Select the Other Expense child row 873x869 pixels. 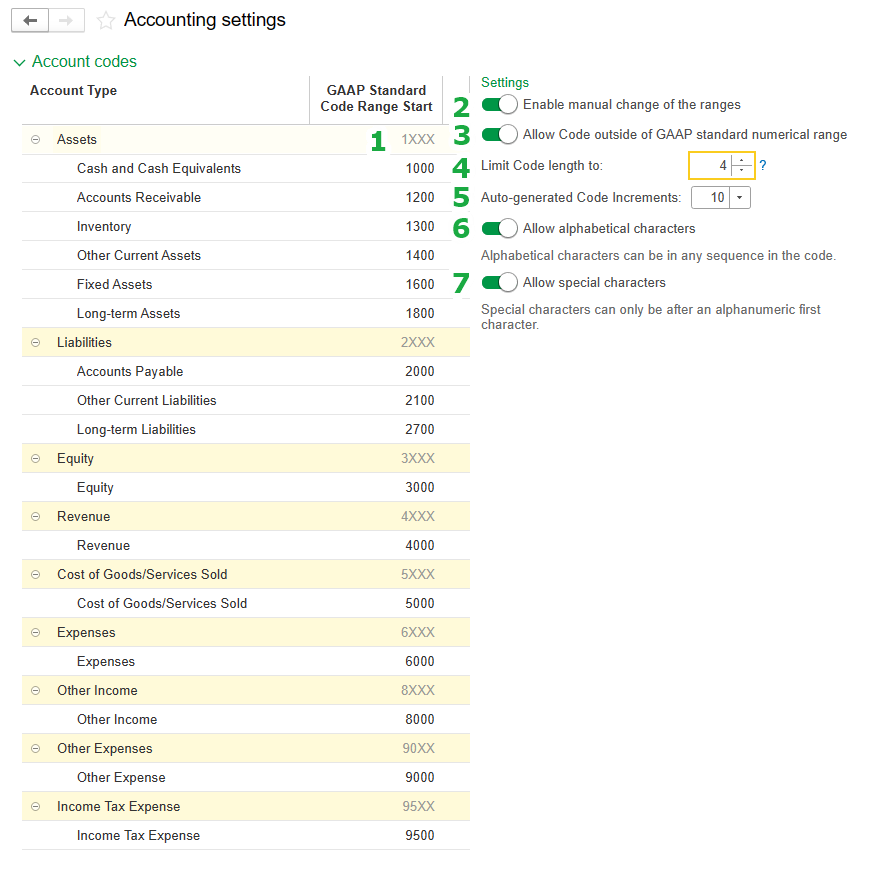tap(246, 777)
